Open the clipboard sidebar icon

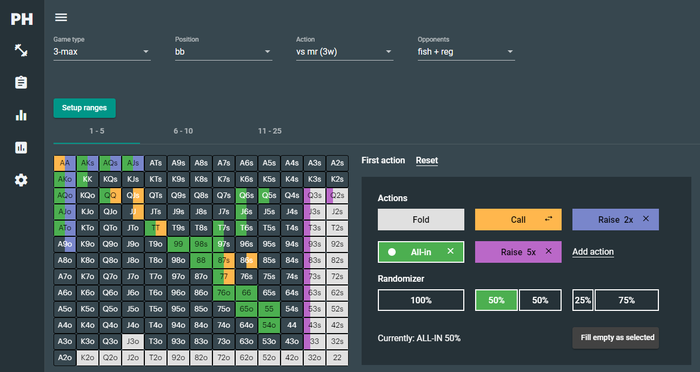point(21,83)
